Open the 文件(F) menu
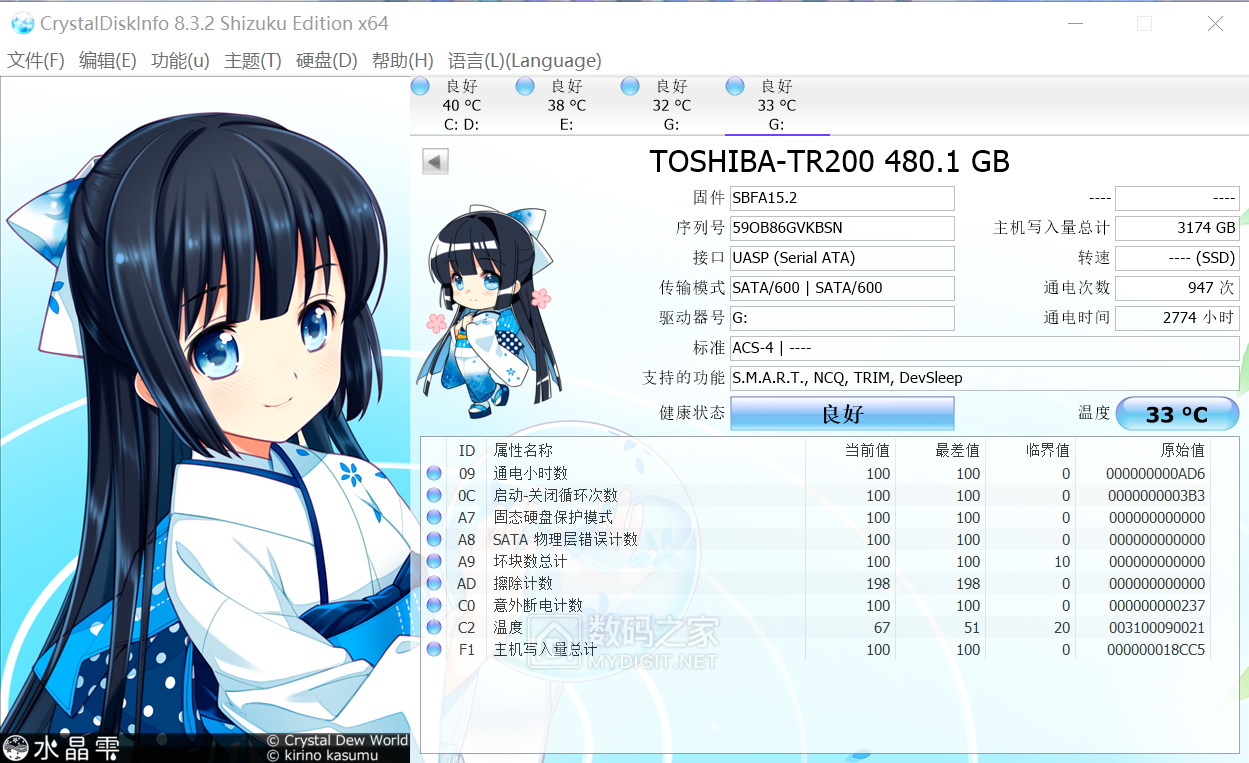This screenshot has height=763, width=1249. 36,60
